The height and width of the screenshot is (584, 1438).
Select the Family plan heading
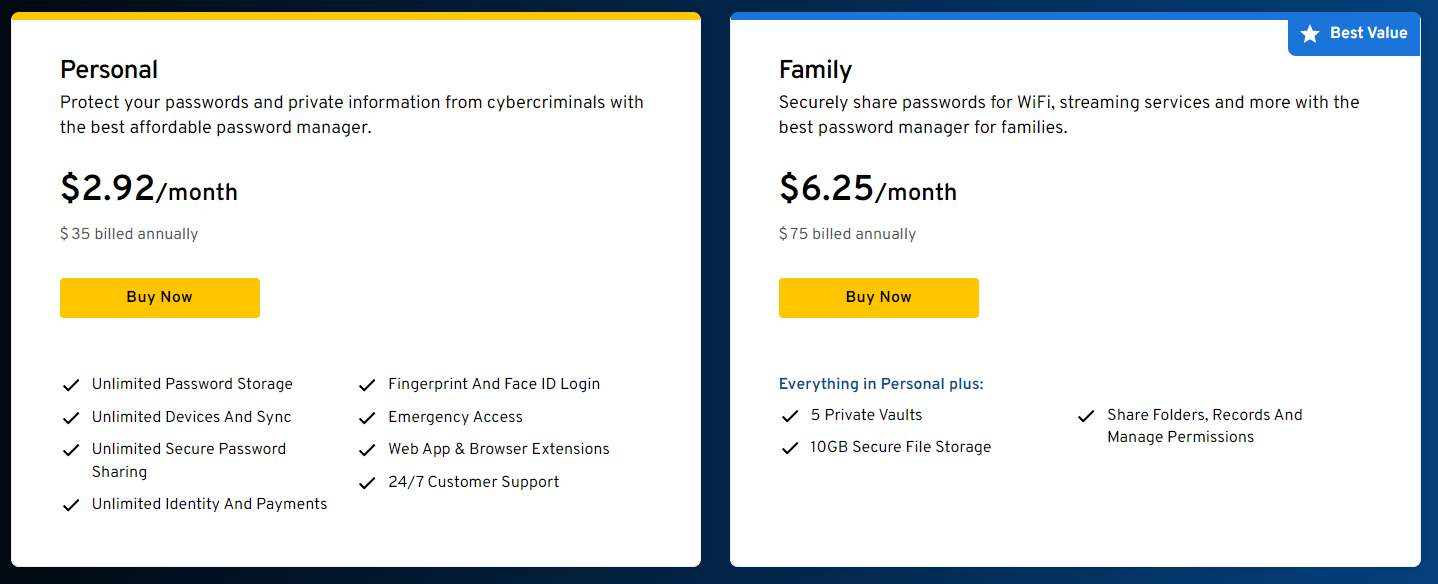[816, 70]
